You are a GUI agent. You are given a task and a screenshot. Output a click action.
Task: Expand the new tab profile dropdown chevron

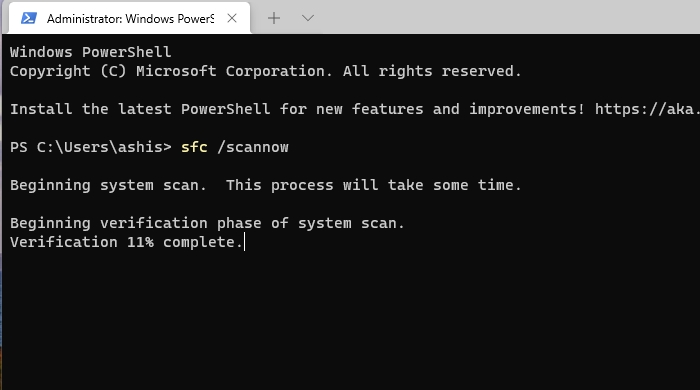click(x=308, y=18)
